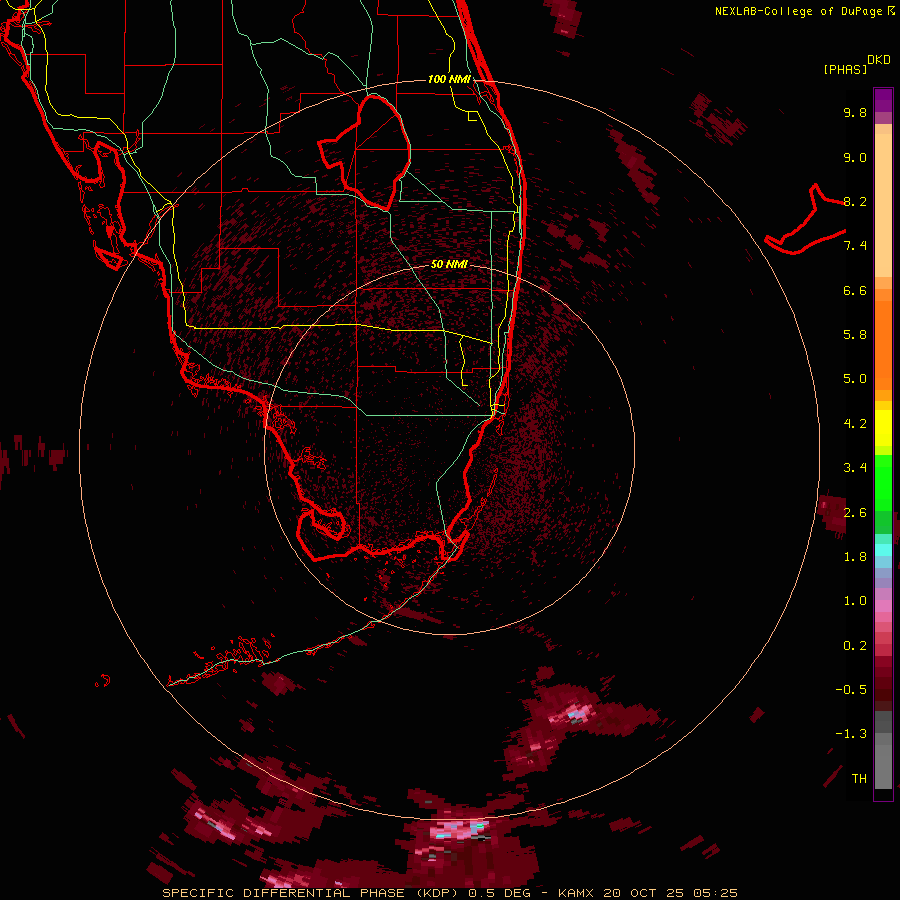This screenshot has height=900, width=900.
Task: Click the 4.2 value on the color scale
Action: [x=855, y=424]
